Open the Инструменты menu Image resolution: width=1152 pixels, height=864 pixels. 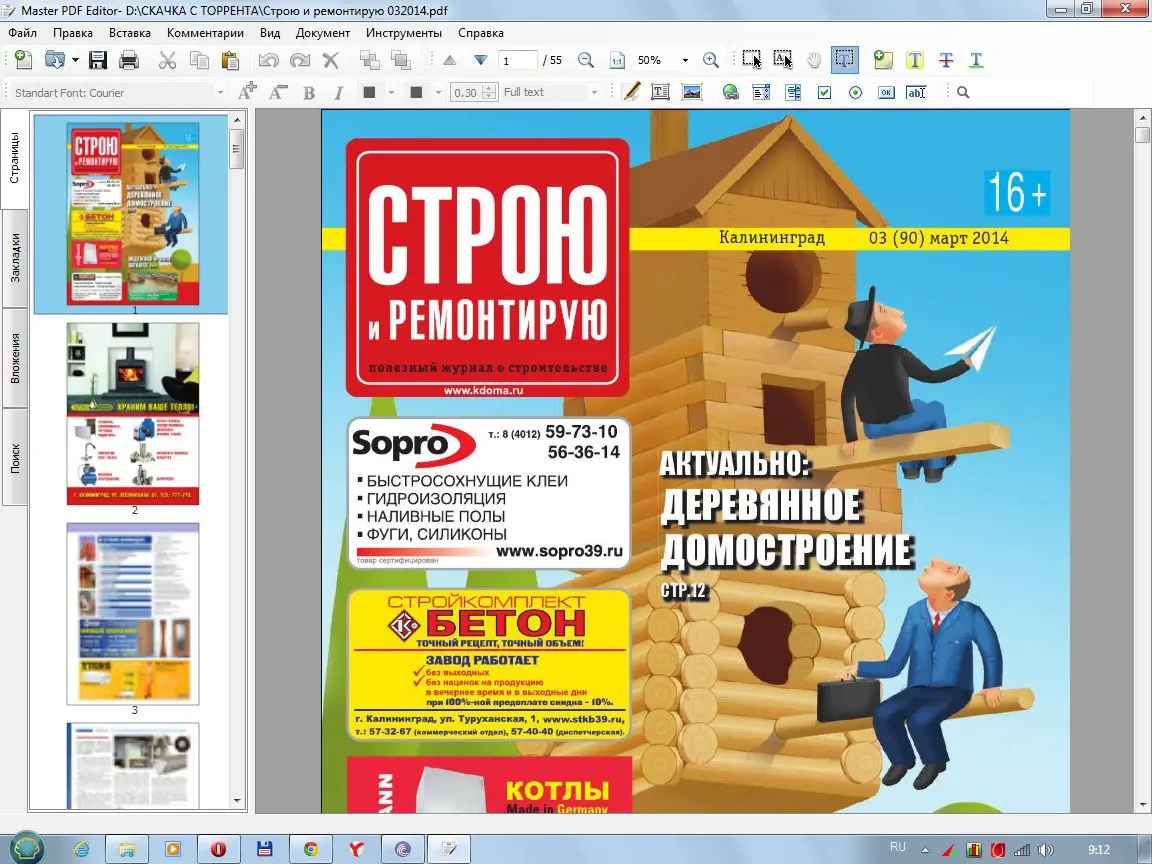coord(403,32)
